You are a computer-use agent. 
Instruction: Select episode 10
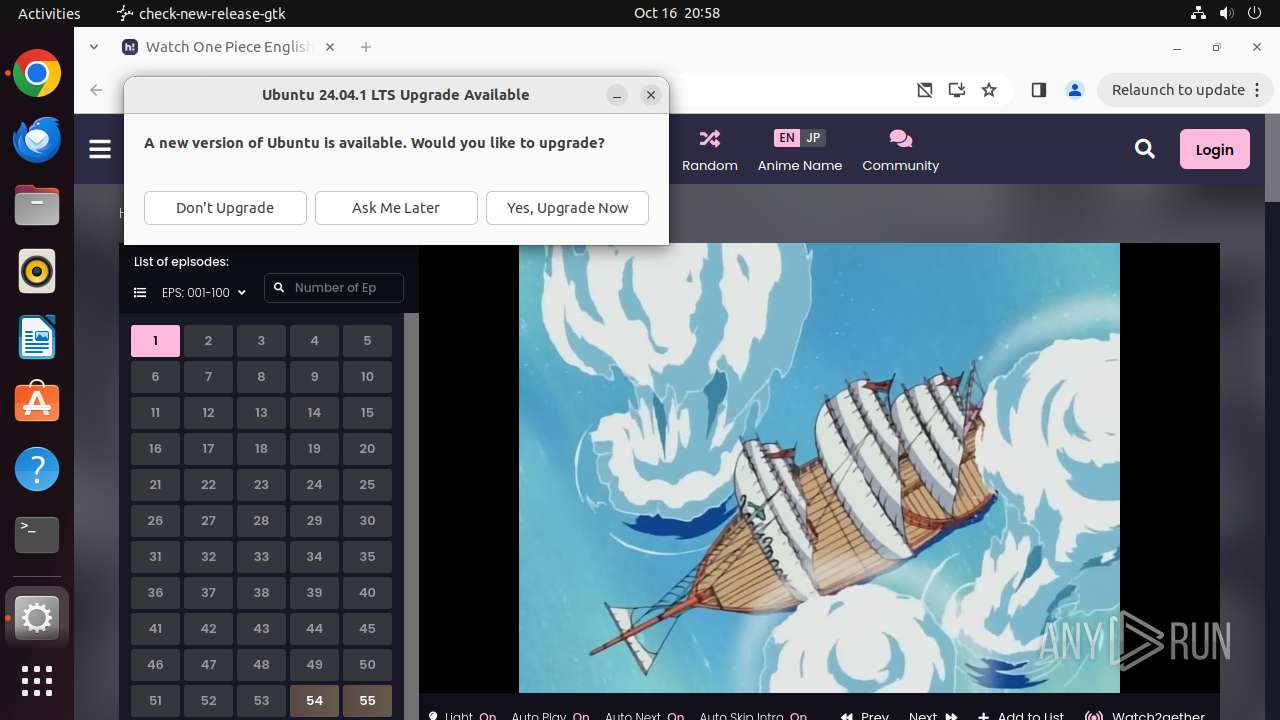367,377
